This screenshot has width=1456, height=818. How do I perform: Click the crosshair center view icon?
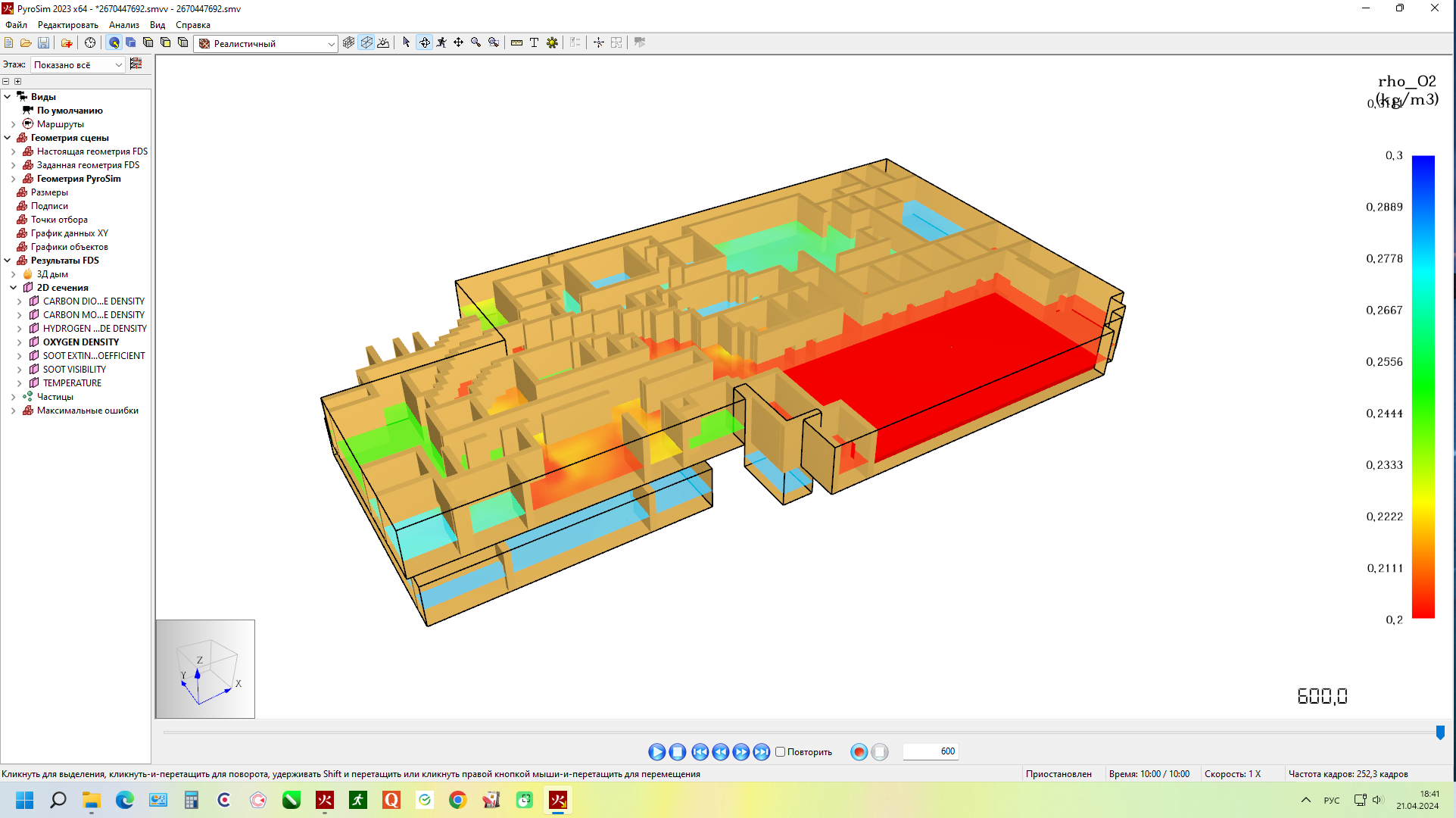pos(598,43)
